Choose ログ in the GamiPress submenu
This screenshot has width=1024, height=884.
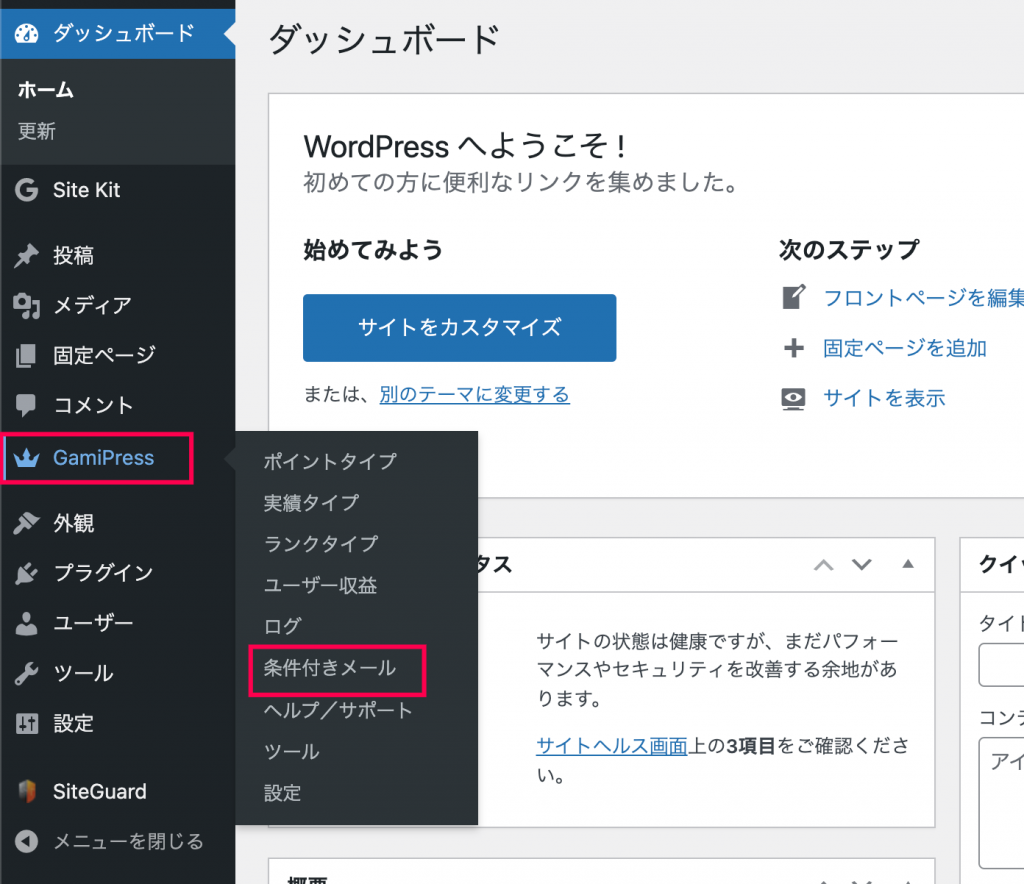282,627
